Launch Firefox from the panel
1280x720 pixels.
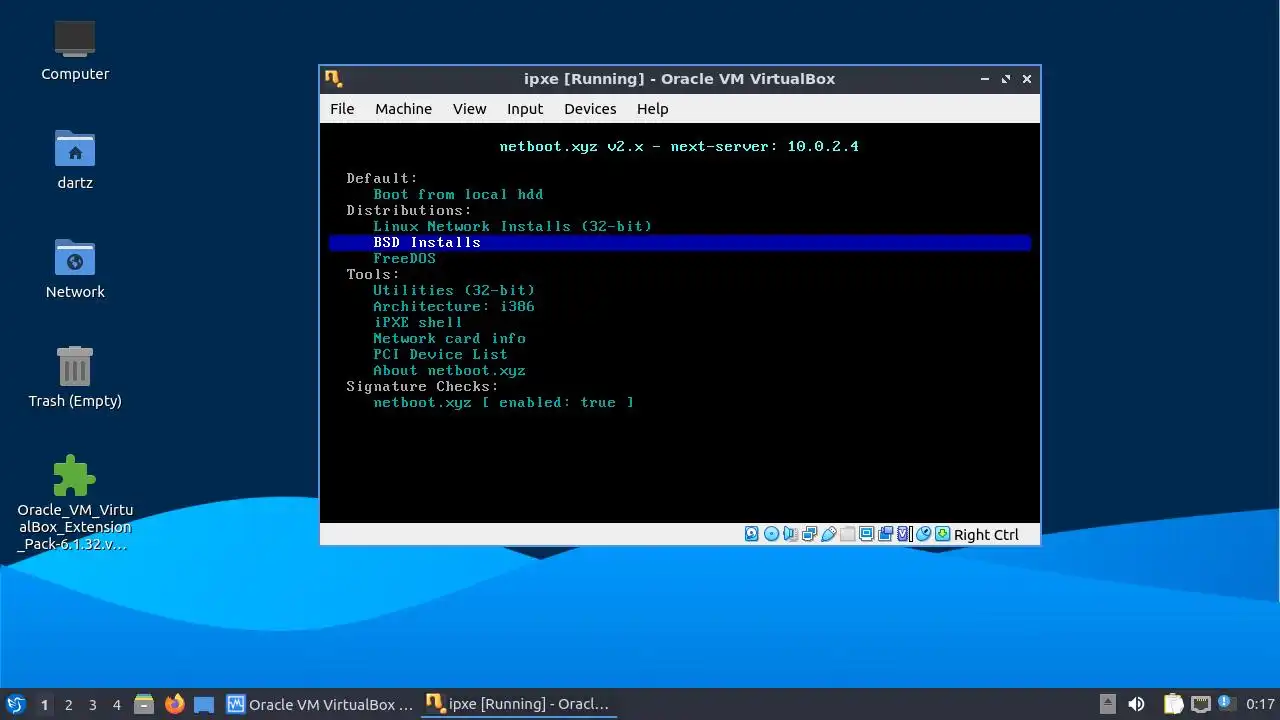175,704
